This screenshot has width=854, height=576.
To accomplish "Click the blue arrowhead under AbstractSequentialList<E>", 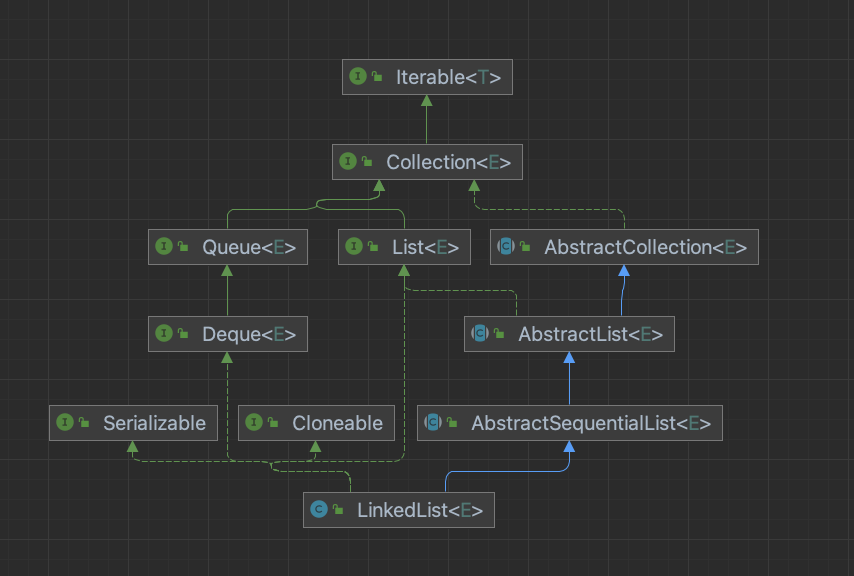I will (x=569, y=446).
